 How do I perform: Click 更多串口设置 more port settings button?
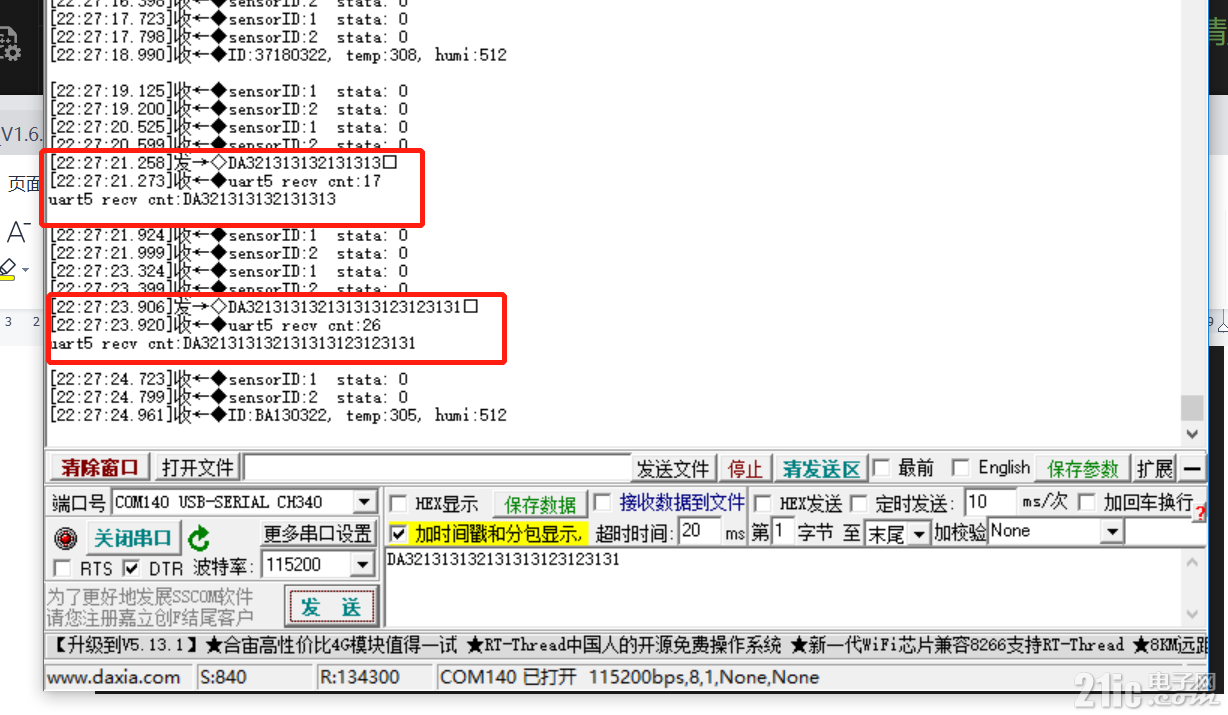pos(317,533)
